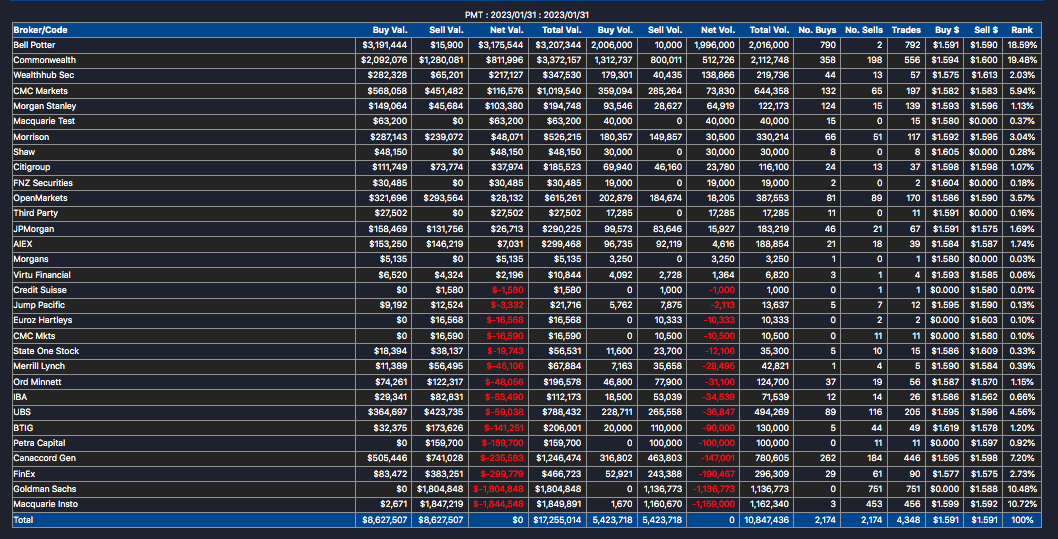The image size is (1058, 539).
Task: Select the OpenMarkets broker name
Action: (40, 198)
